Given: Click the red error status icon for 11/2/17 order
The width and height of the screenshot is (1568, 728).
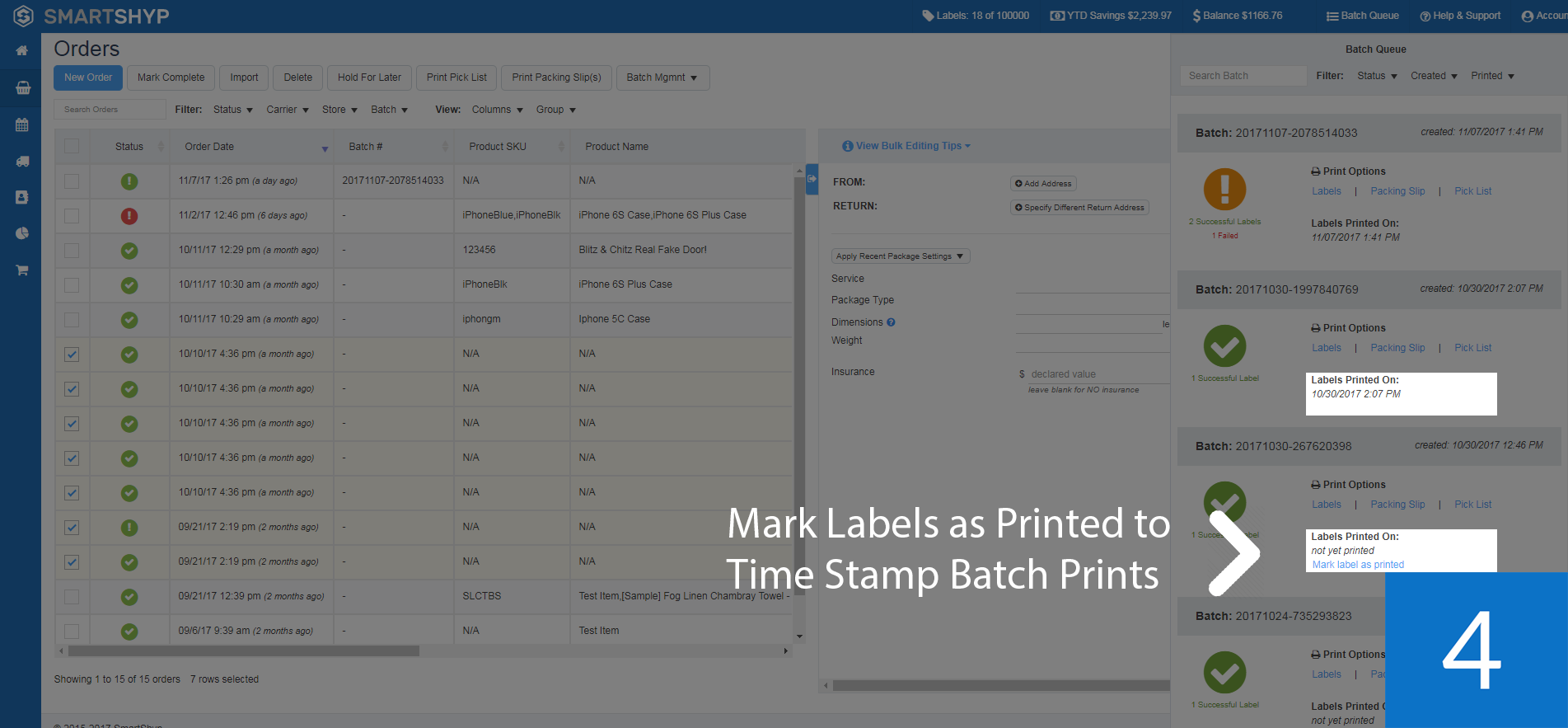Looking at the screenshot, I should [129, 216].
